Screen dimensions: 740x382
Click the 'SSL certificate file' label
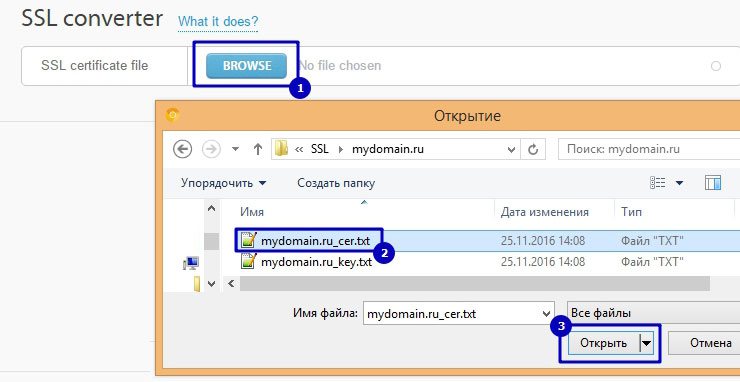(x=94, y=65)
